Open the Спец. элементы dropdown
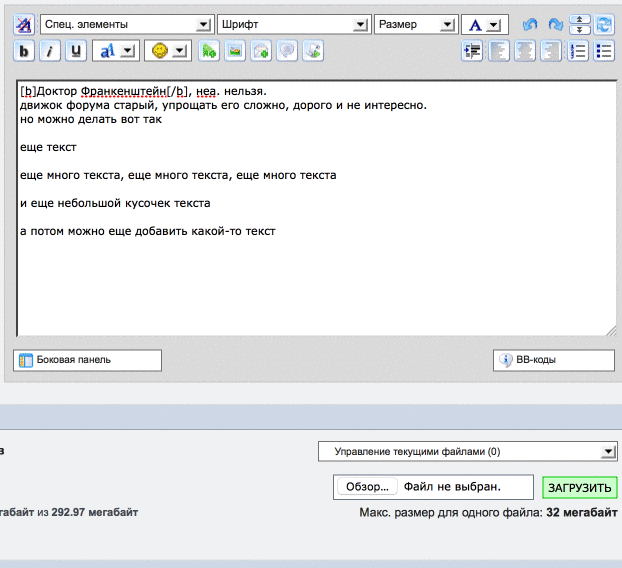Viewport: 622px width, 568px height. click(126, 24)
